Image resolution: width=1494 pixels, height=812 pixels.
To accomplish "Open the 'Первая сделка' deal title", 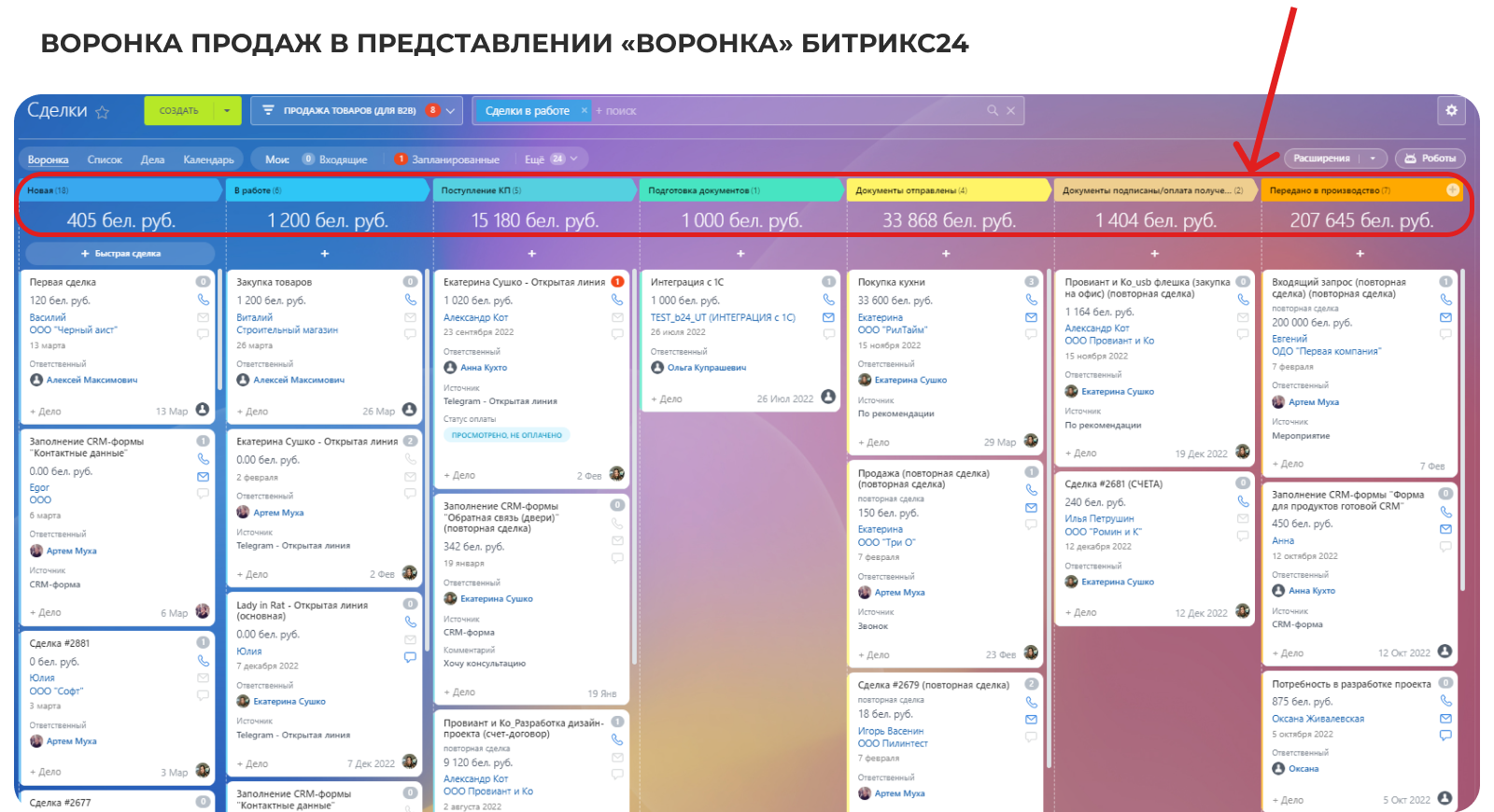I will [63, 282].
